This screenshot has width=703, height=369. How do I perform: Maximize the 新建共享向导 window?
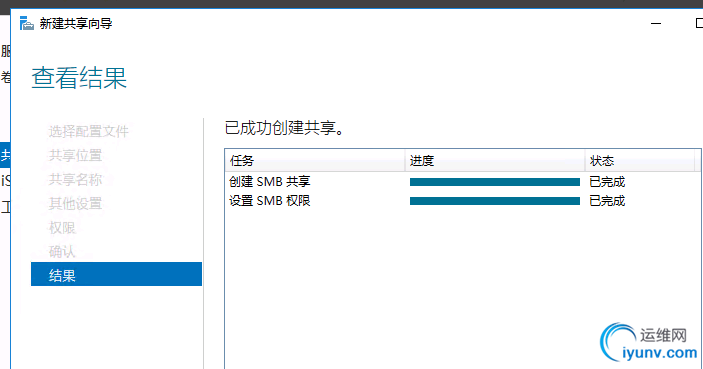699,23
